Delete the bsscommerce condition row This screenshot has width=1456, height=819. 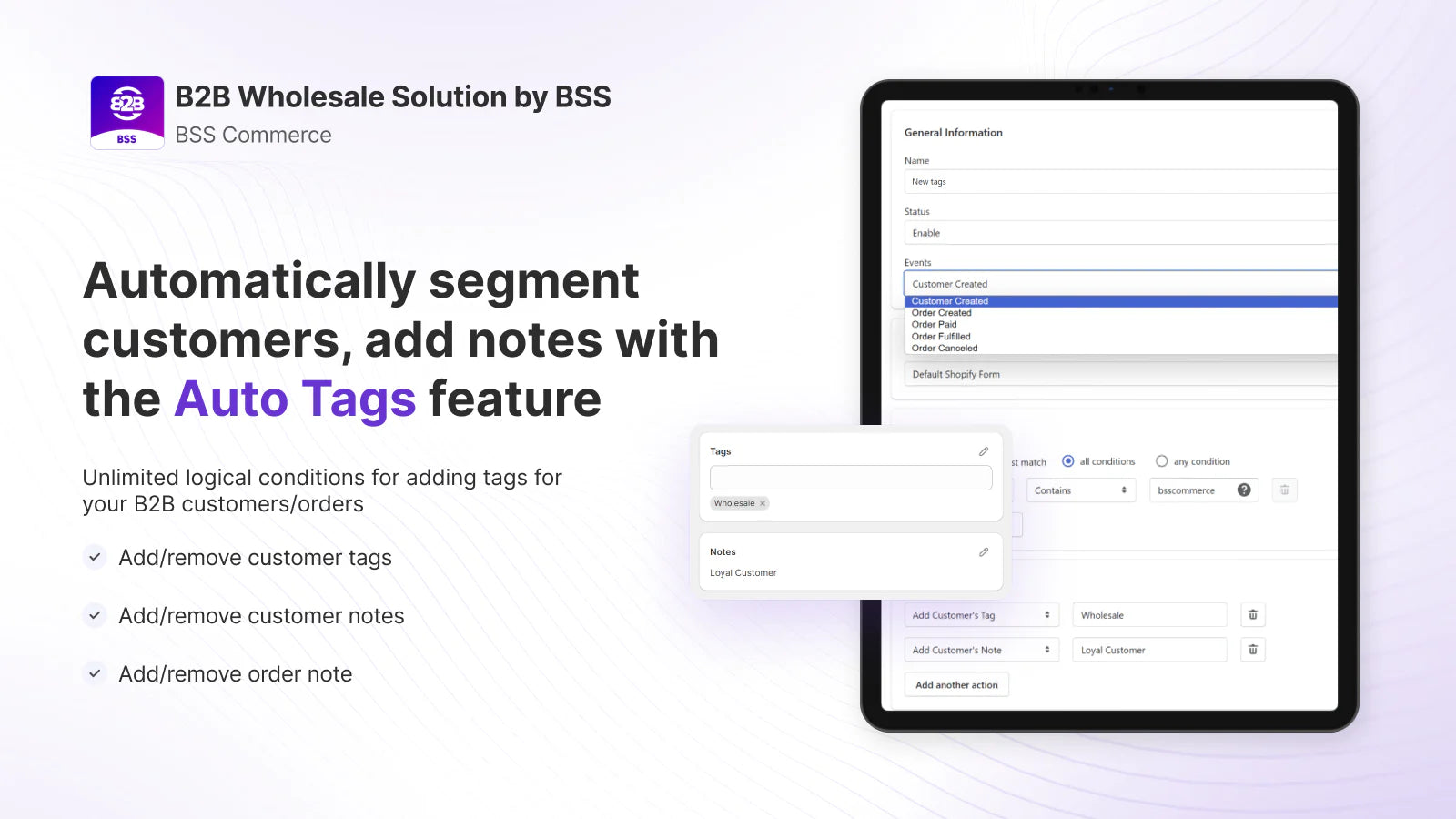[1285, 490]
